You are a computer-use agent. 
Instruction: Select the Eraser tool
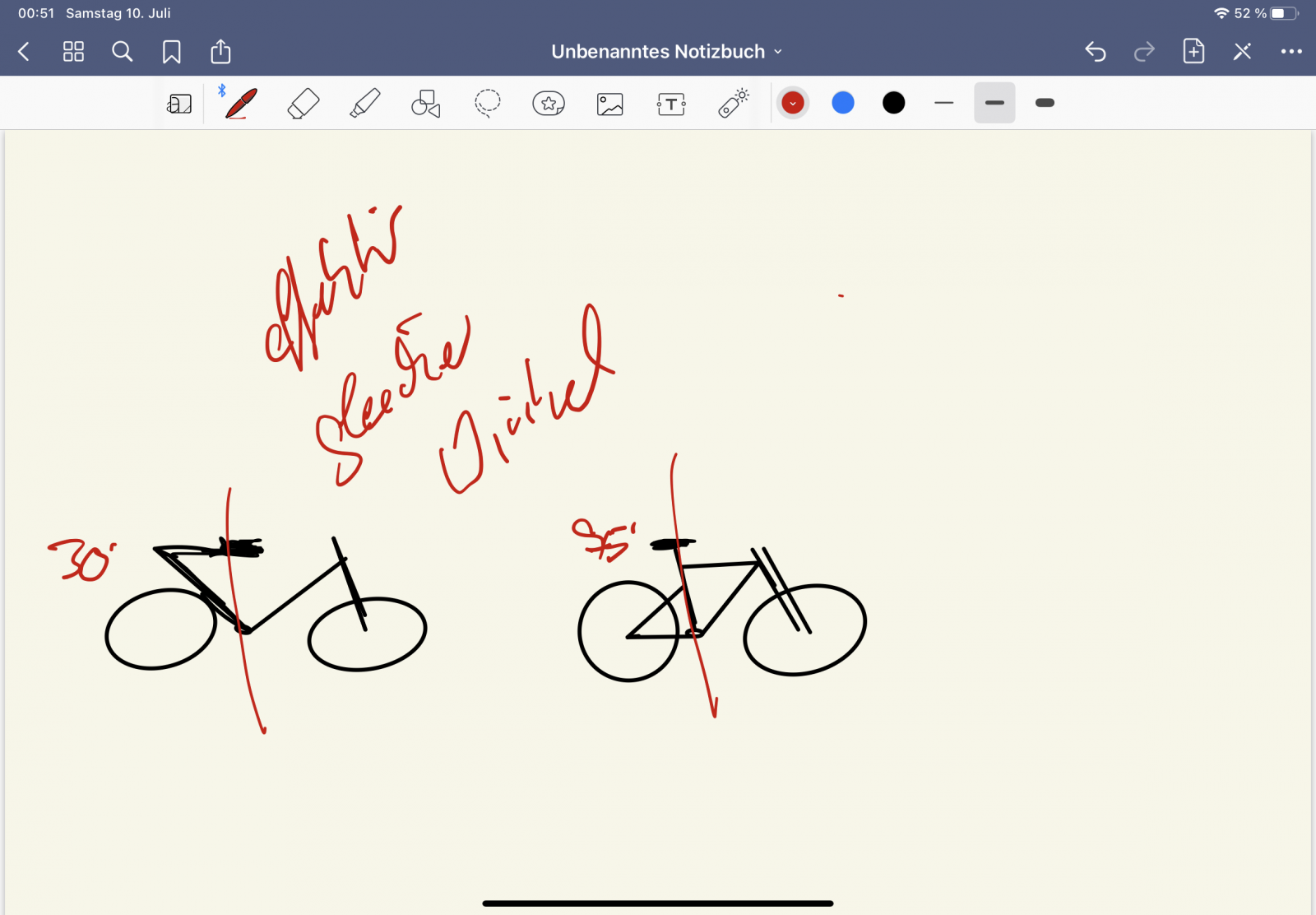click(303, 104)
